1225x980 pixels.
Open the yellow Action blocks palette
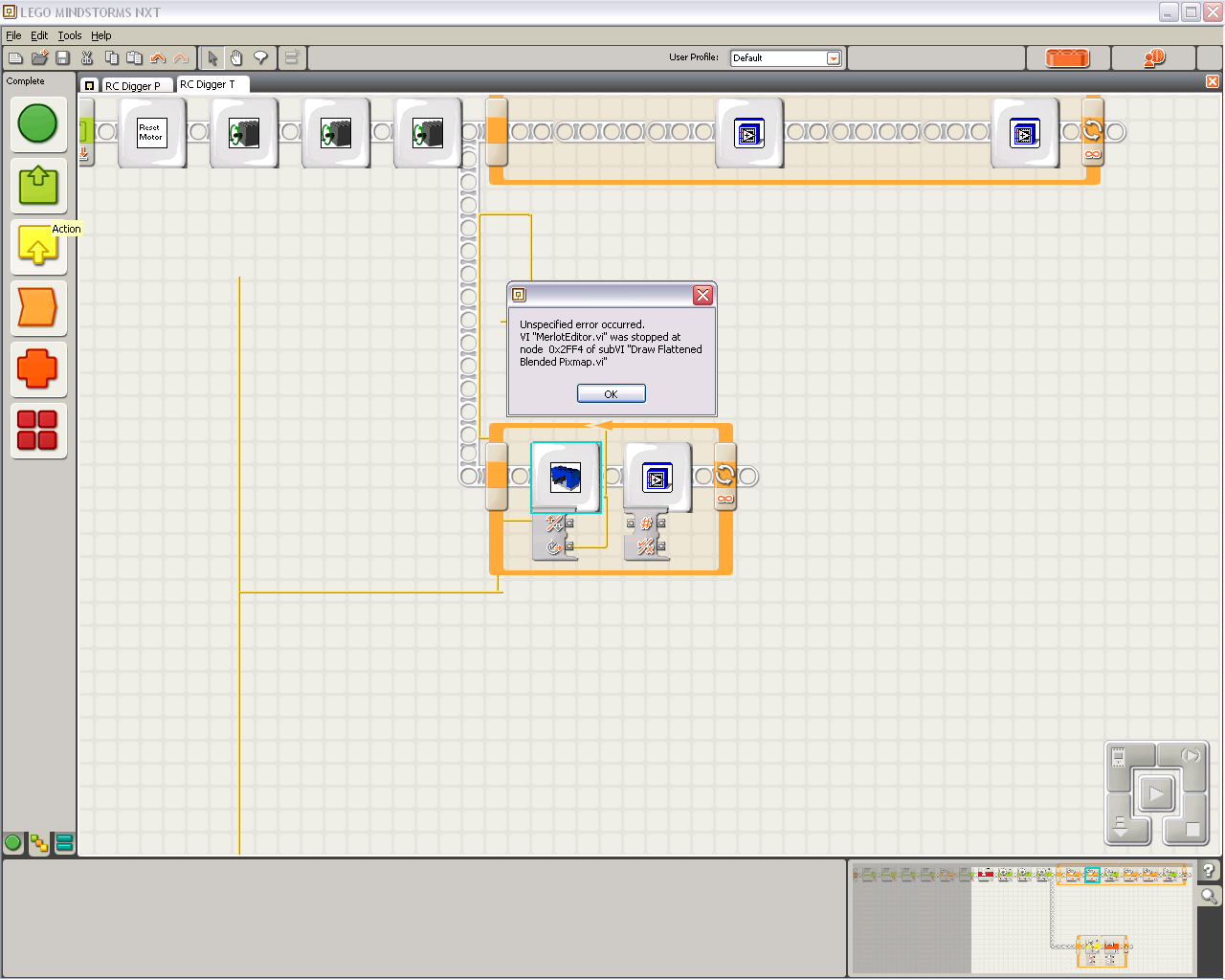click(x=38, y=247)
